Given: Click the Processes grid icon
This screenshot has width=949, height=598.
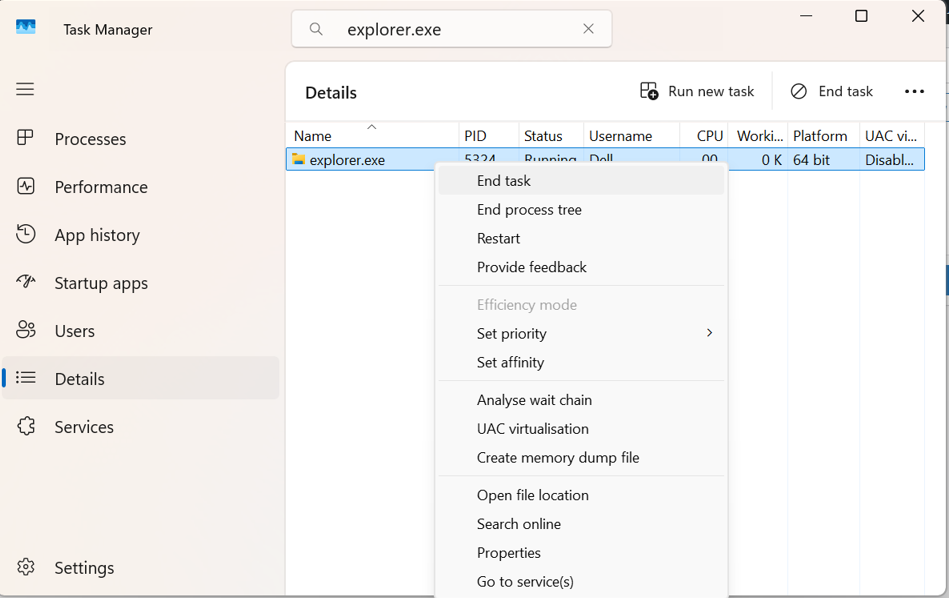Looking at the screenshot, I should (25, 138).
